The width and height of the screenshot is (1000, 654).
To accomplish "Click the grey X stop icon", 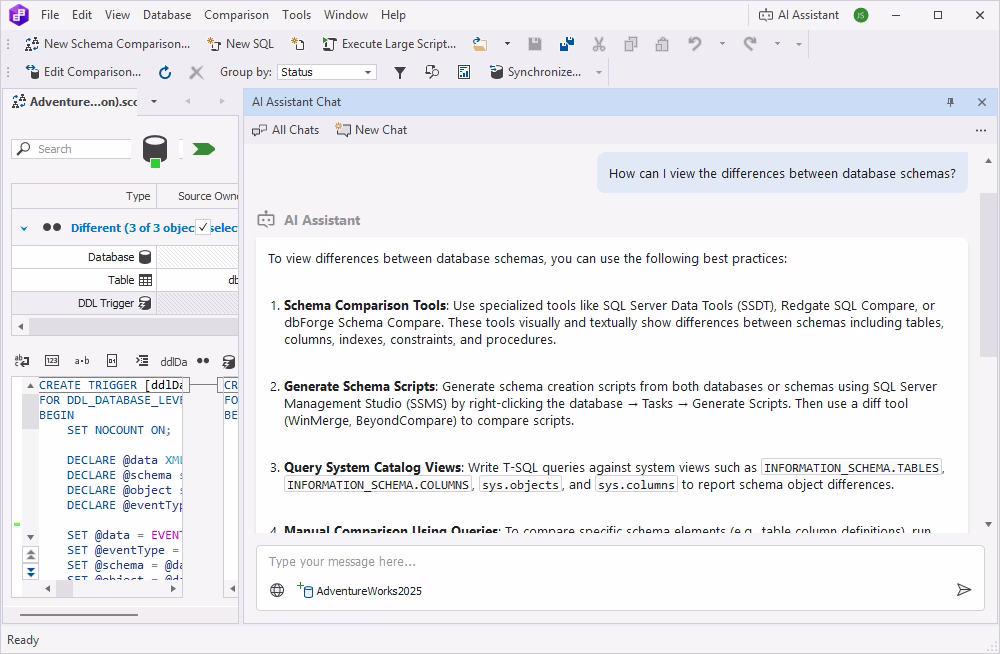I will pyautogui.click(x=196, y=73).
